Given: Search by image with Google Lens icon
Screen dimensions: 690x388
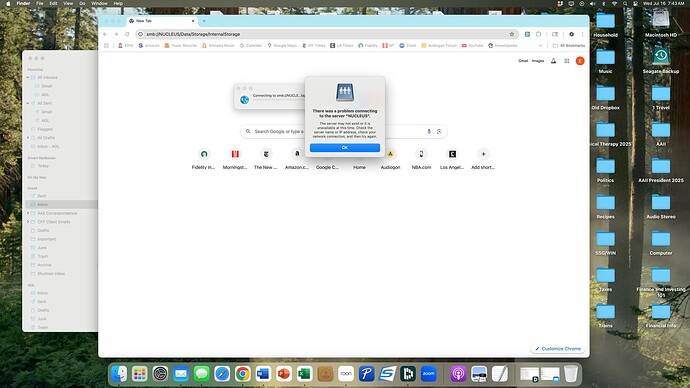Looking at the screenshot, I should 439,131.
